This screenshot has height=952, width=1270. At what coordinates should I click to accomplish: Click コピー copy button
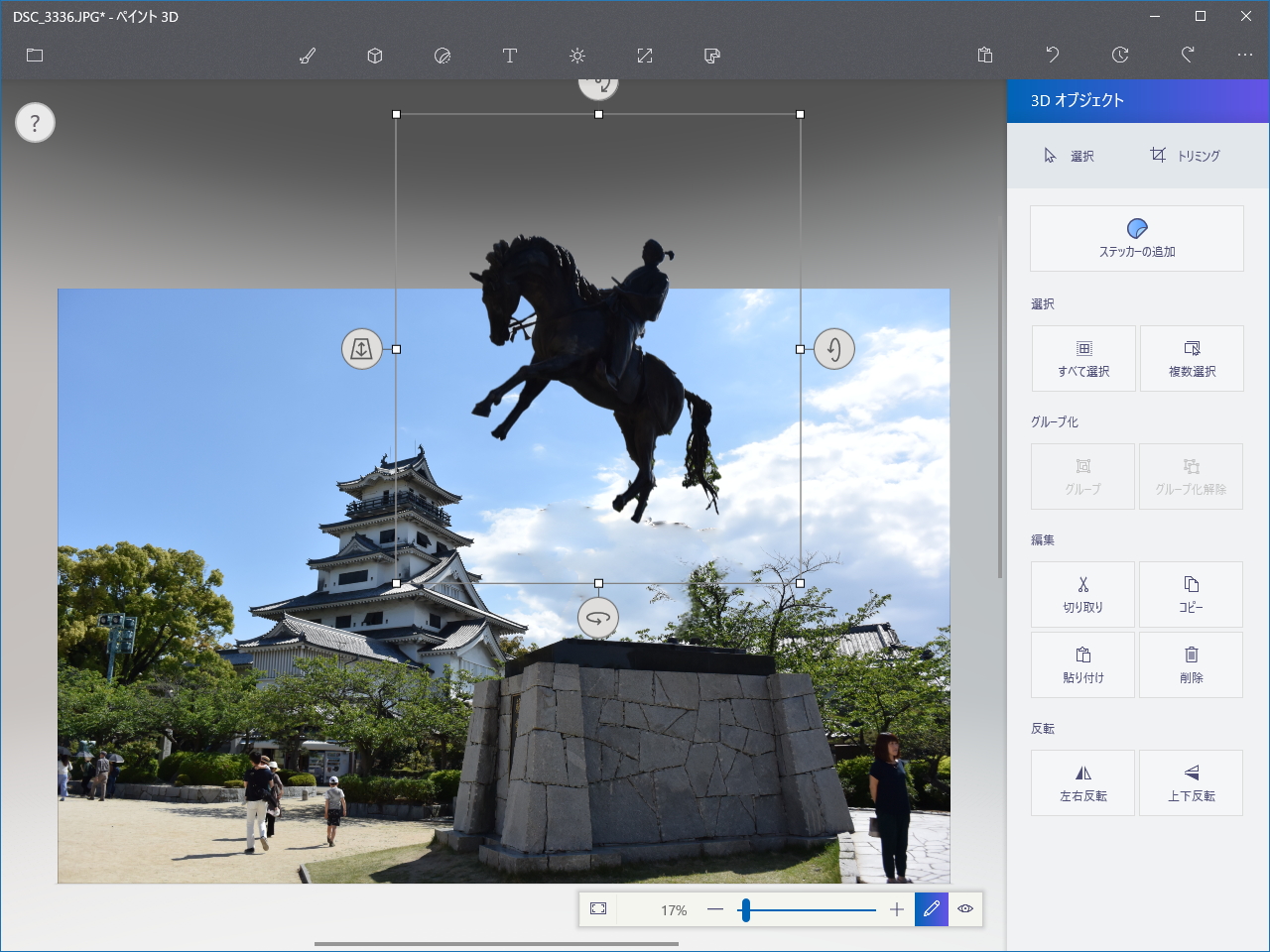coord(1192,594)
